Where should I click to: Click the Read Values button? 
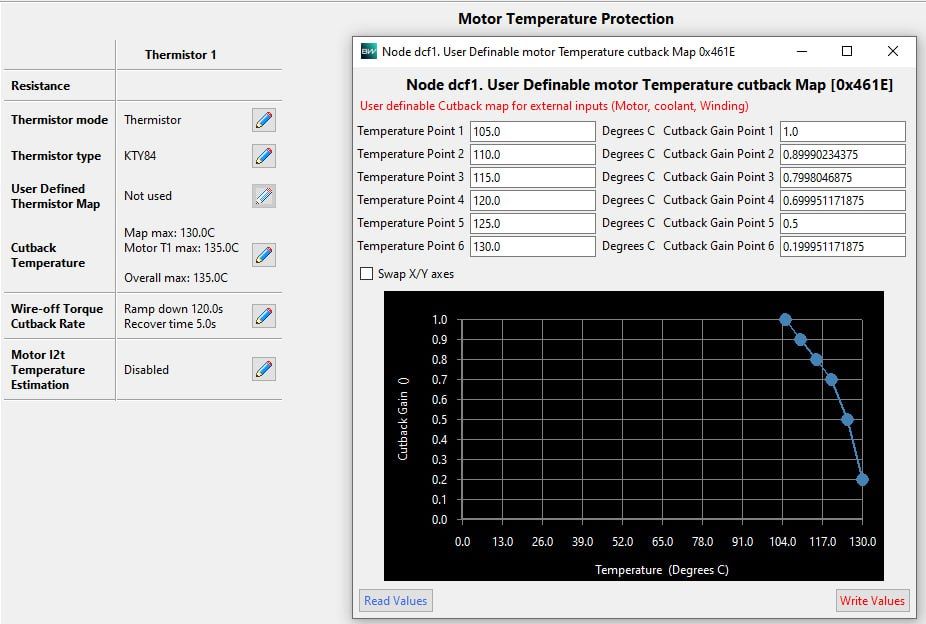tap(396, 600)
